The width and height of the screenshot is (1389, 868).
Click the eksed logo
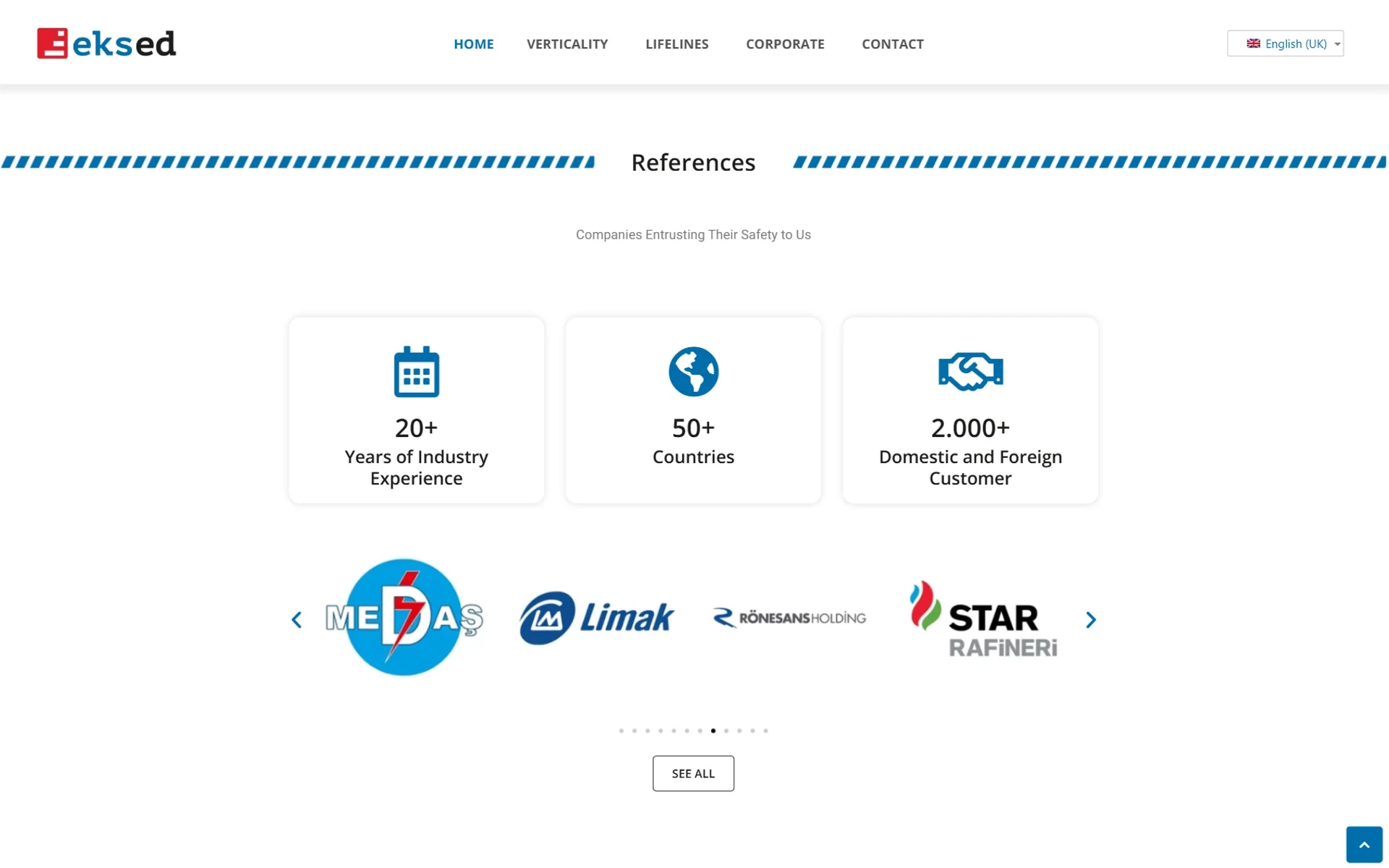pos(106,43)
